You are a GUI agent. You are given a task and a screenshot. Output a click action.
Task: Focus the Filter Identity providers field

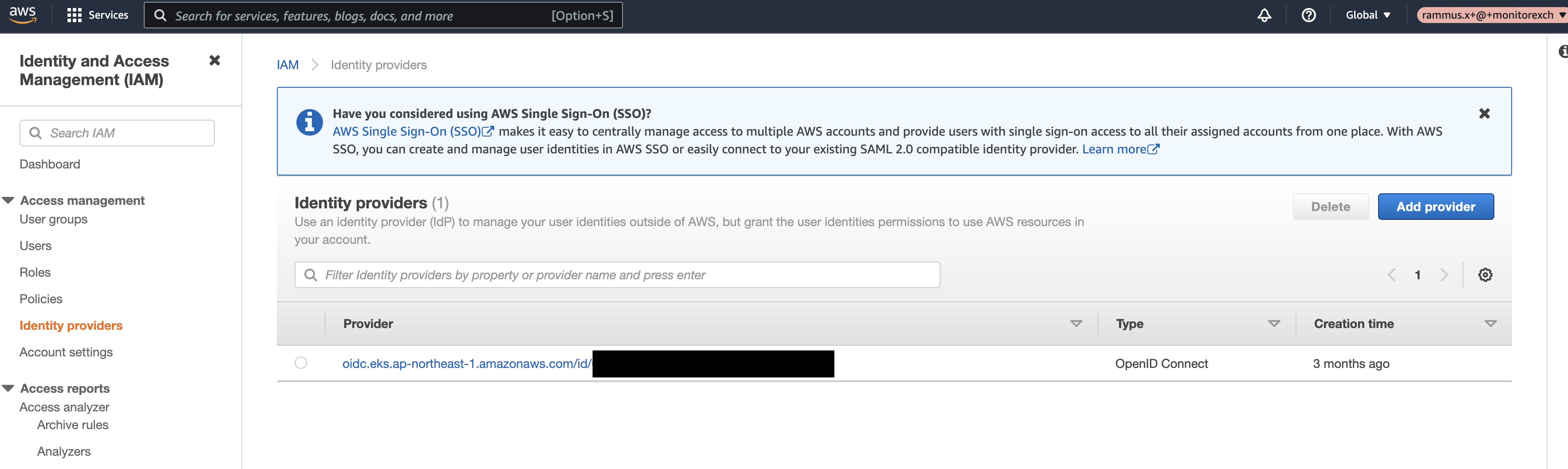[617, 275]
